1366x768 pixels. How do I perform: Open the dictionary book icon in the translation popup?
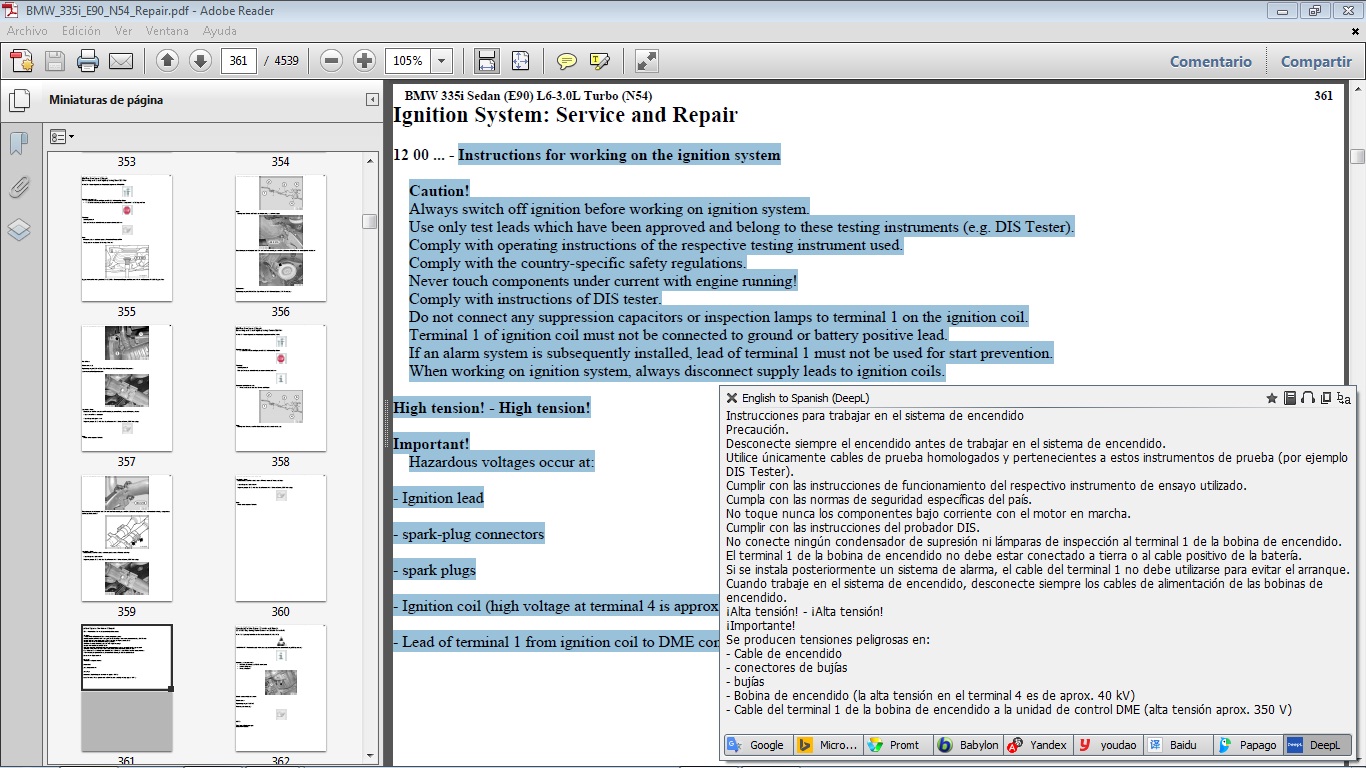pos(1290,398)
